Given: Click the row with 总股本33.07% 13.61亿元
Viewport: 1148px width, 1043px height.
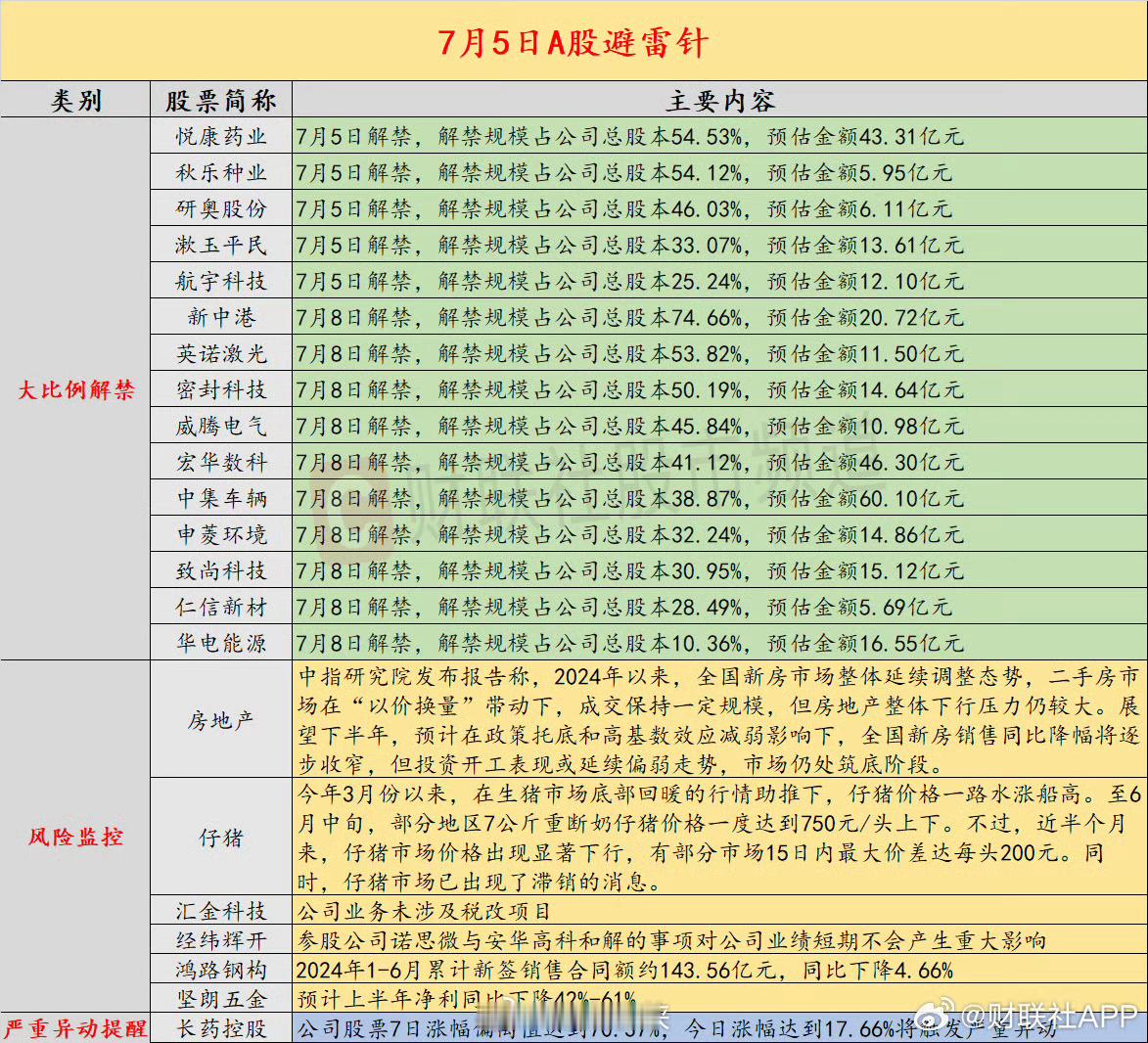Looking at the screenshot, I should (x=719, y=246).
